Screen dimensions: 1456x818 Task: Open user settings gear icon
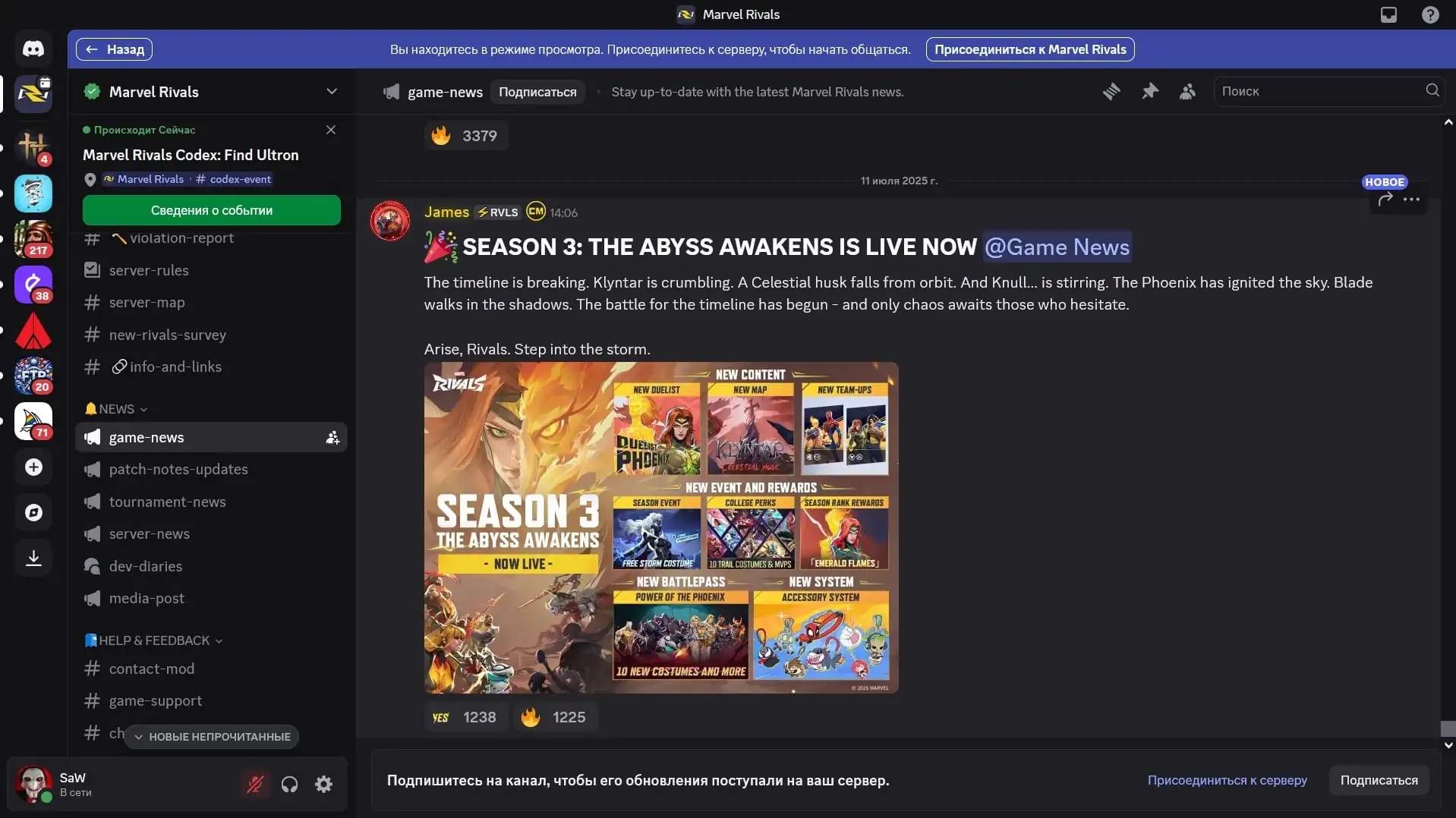coord(324,784)
